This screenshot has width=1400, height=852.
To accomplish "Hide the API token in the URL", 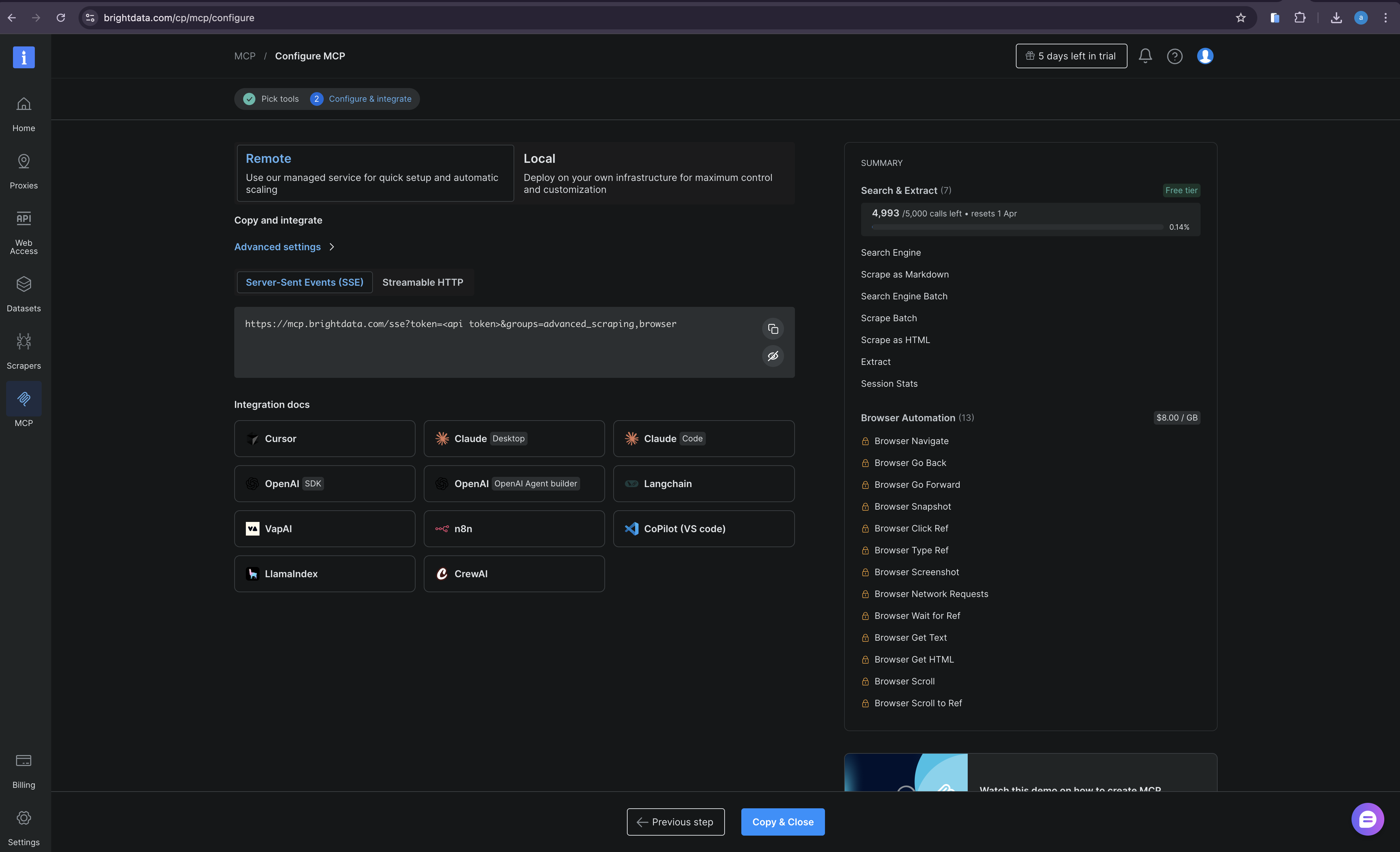I will [773, 356].
